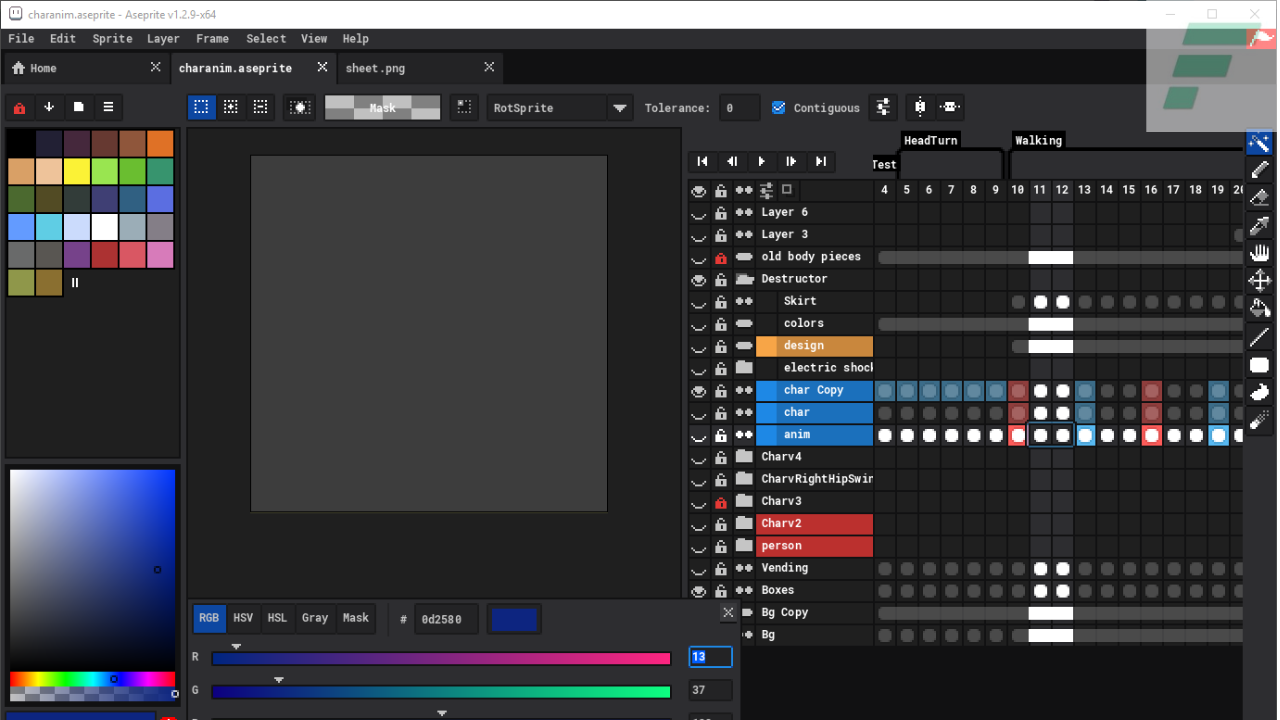Switch color sliders to Gray

[315, 618]
